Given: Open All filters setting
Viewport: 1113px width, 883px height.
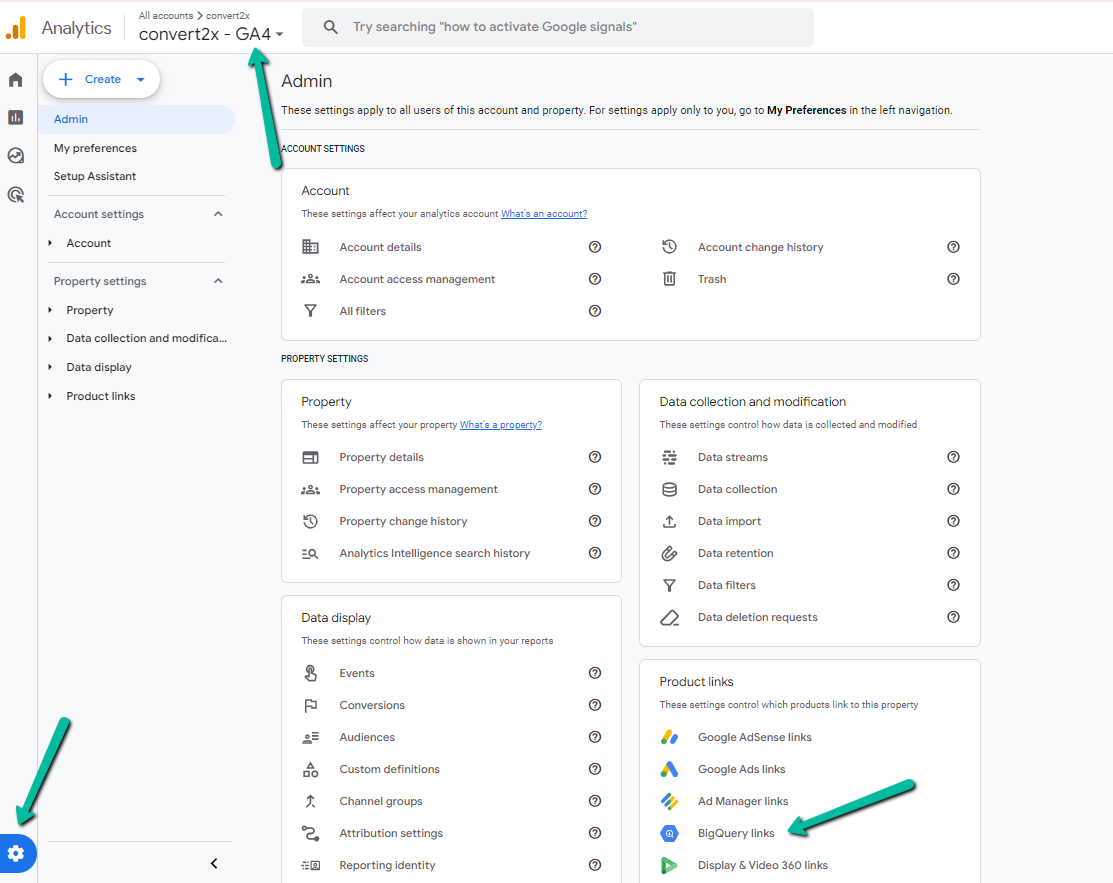Looking at the screenshot, I should pos(362,311).
